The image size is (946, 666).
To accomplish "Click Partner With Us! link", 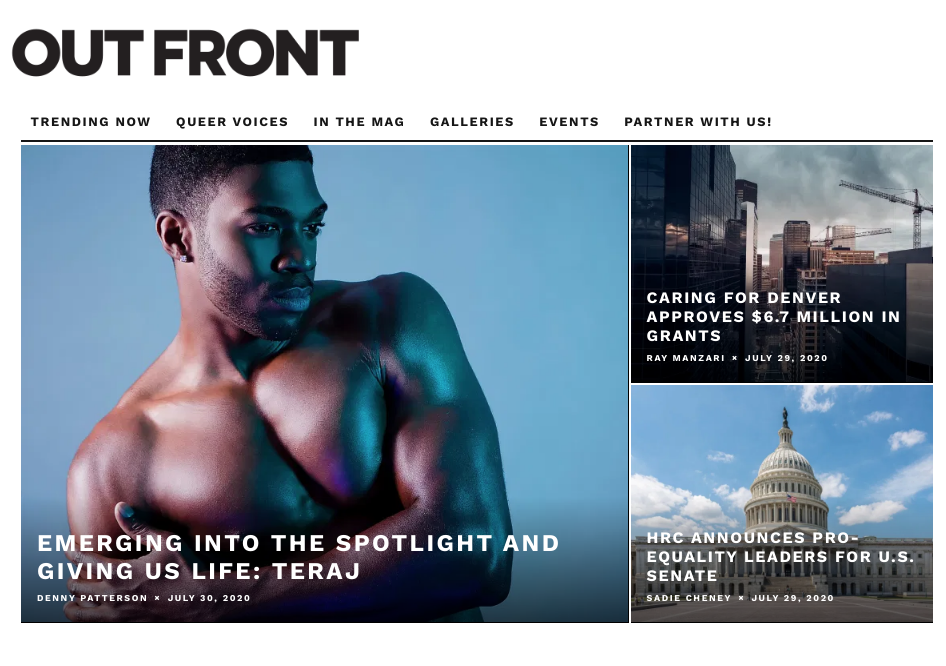I will tap(698, 122).
